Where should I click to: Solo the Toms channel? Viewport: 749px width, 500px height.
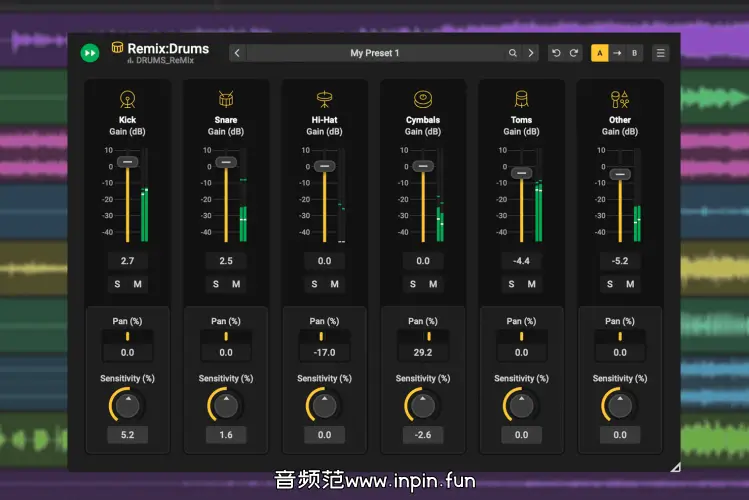click(x=511, y=284)
